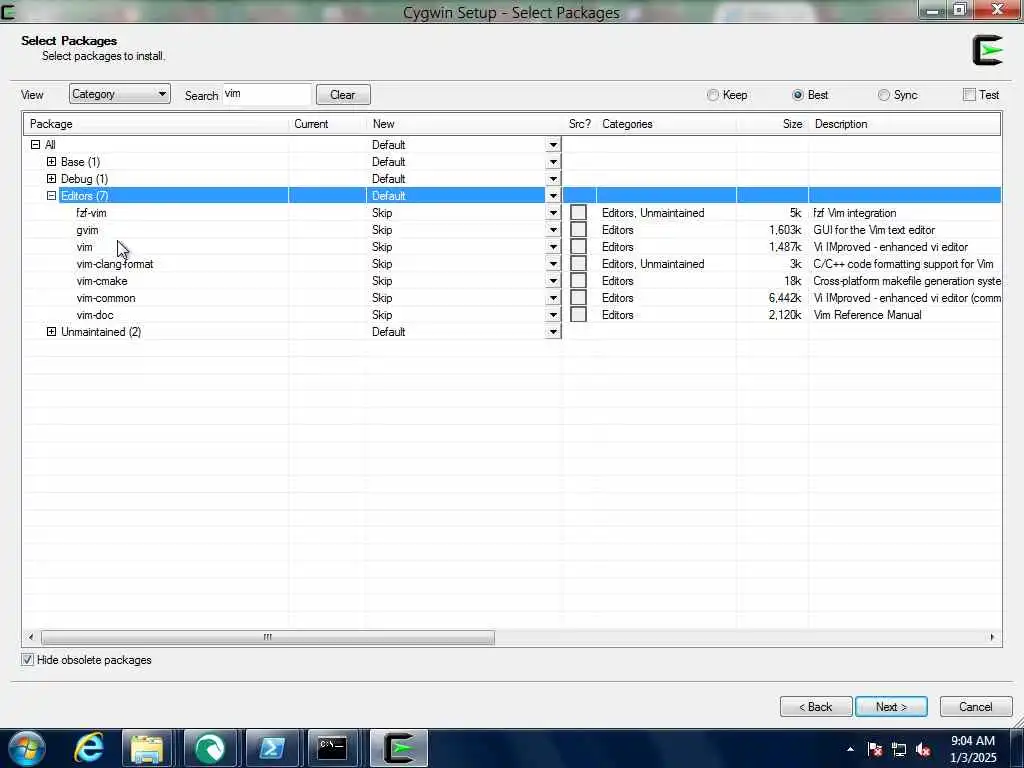Open the Windows Start menu orb

click(27, 748)
